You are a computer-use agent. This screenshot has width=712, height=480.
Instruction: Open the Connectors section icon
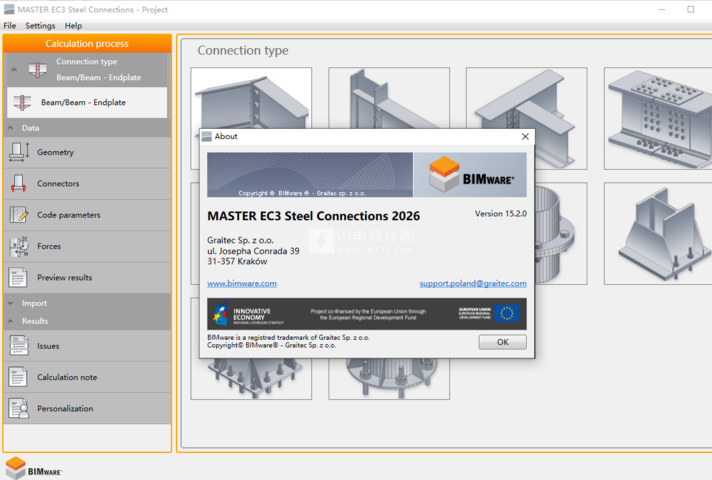click(x=19, y=184)
